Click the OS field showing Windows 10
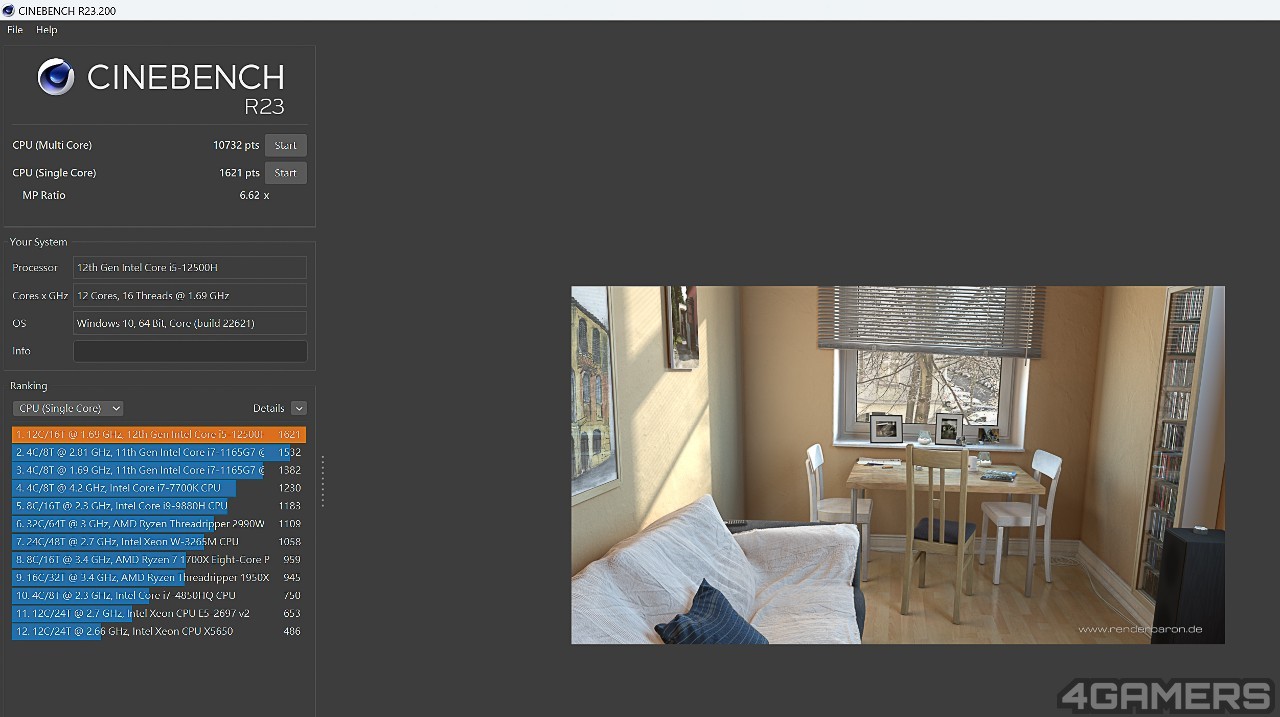 190,323
